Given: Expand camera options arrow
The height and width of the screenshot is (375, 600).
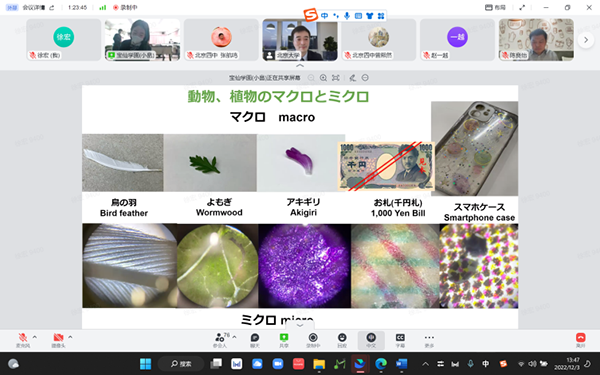Looking at the screenshot, I should click(70, 337).
